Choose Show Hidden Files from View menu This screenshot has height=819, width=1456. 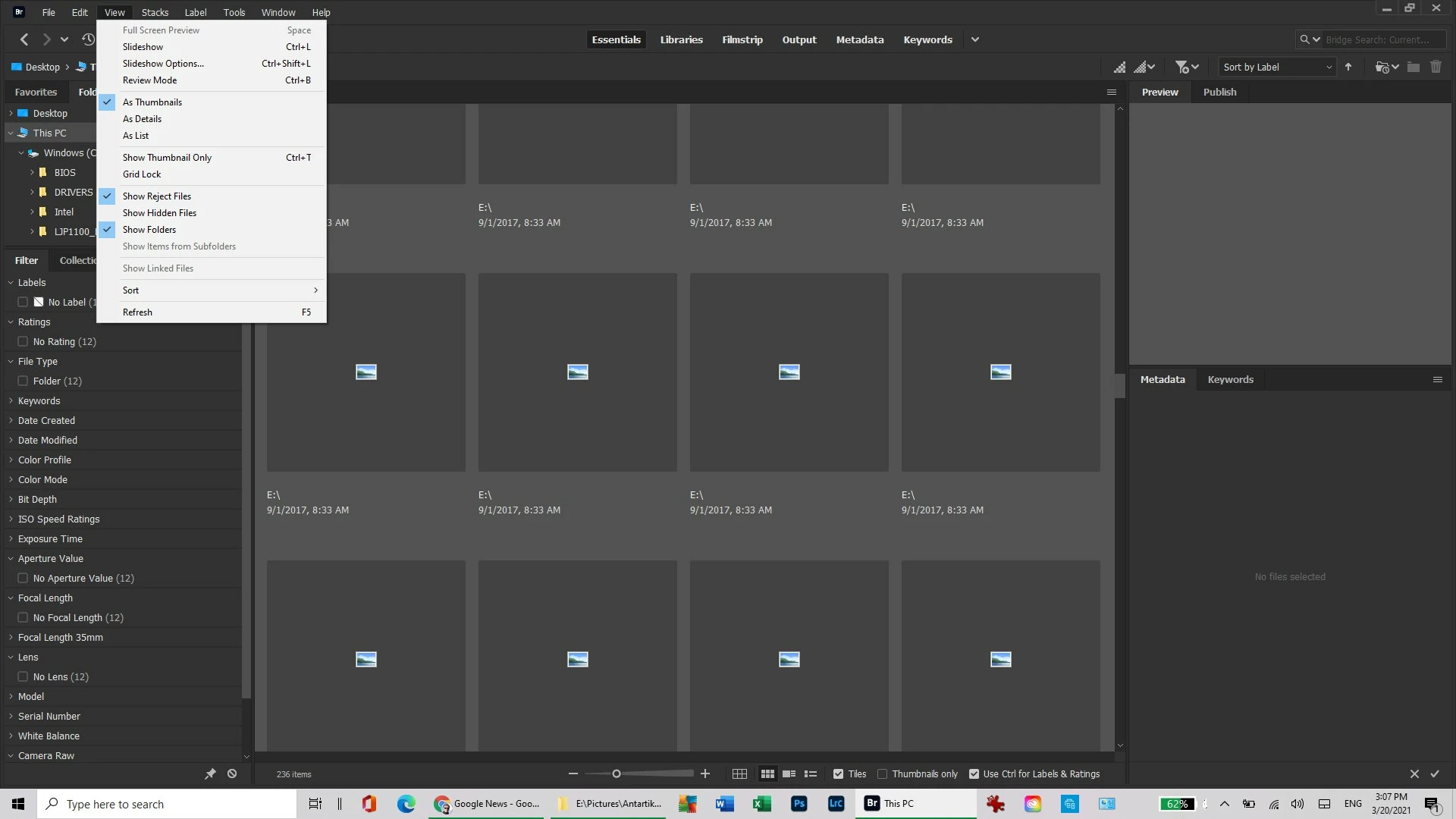(159, 213)
